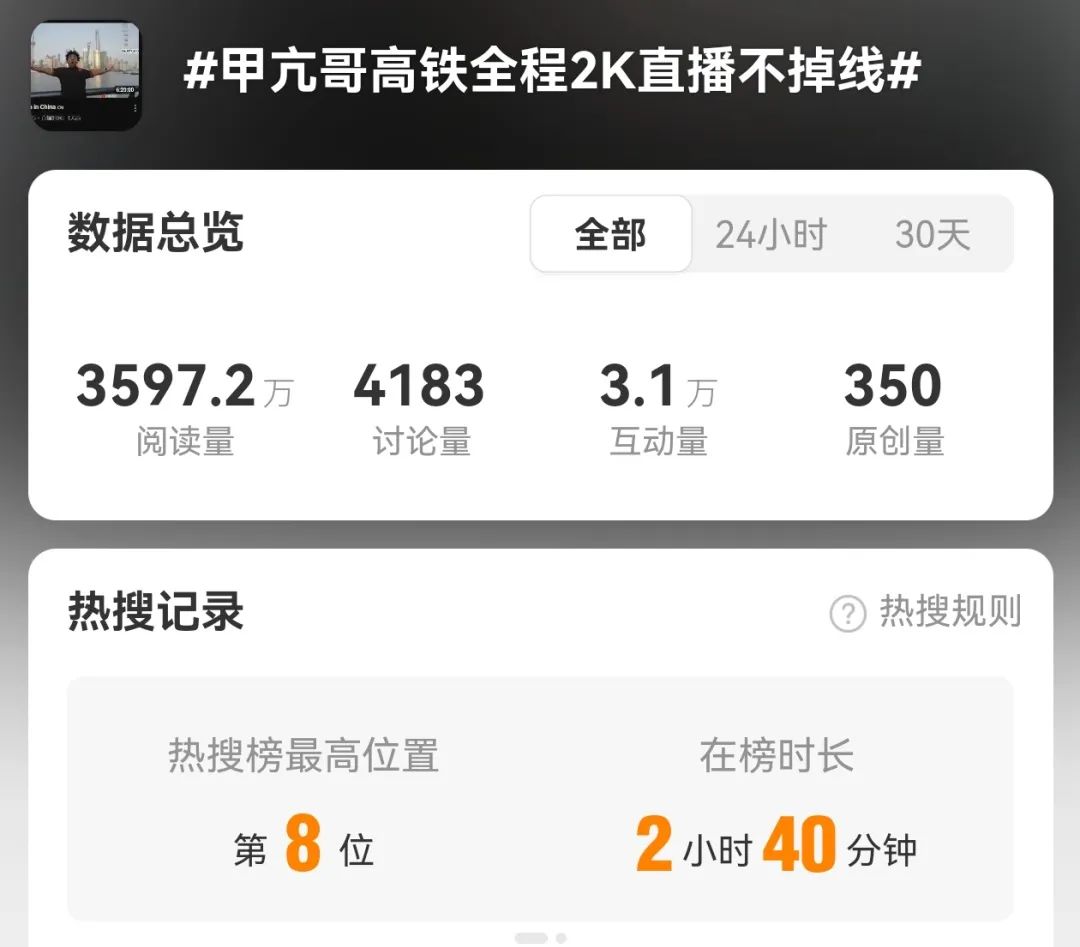Tap the 阅读量 label
This screenshot has width=1080, height=947.
point(185,441)
